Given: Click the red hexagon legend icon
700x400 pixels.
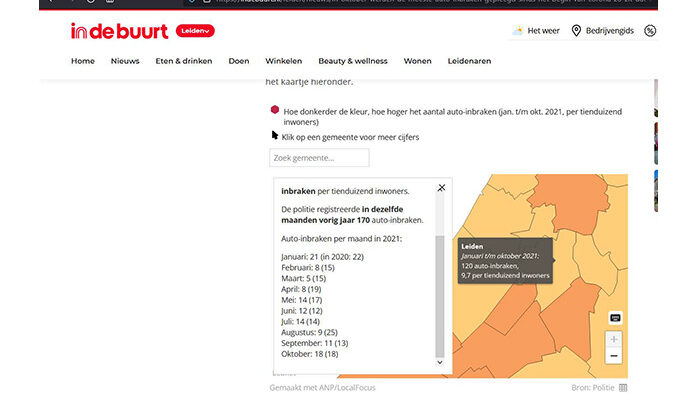Looking at the screenshot, I should 275,109.
